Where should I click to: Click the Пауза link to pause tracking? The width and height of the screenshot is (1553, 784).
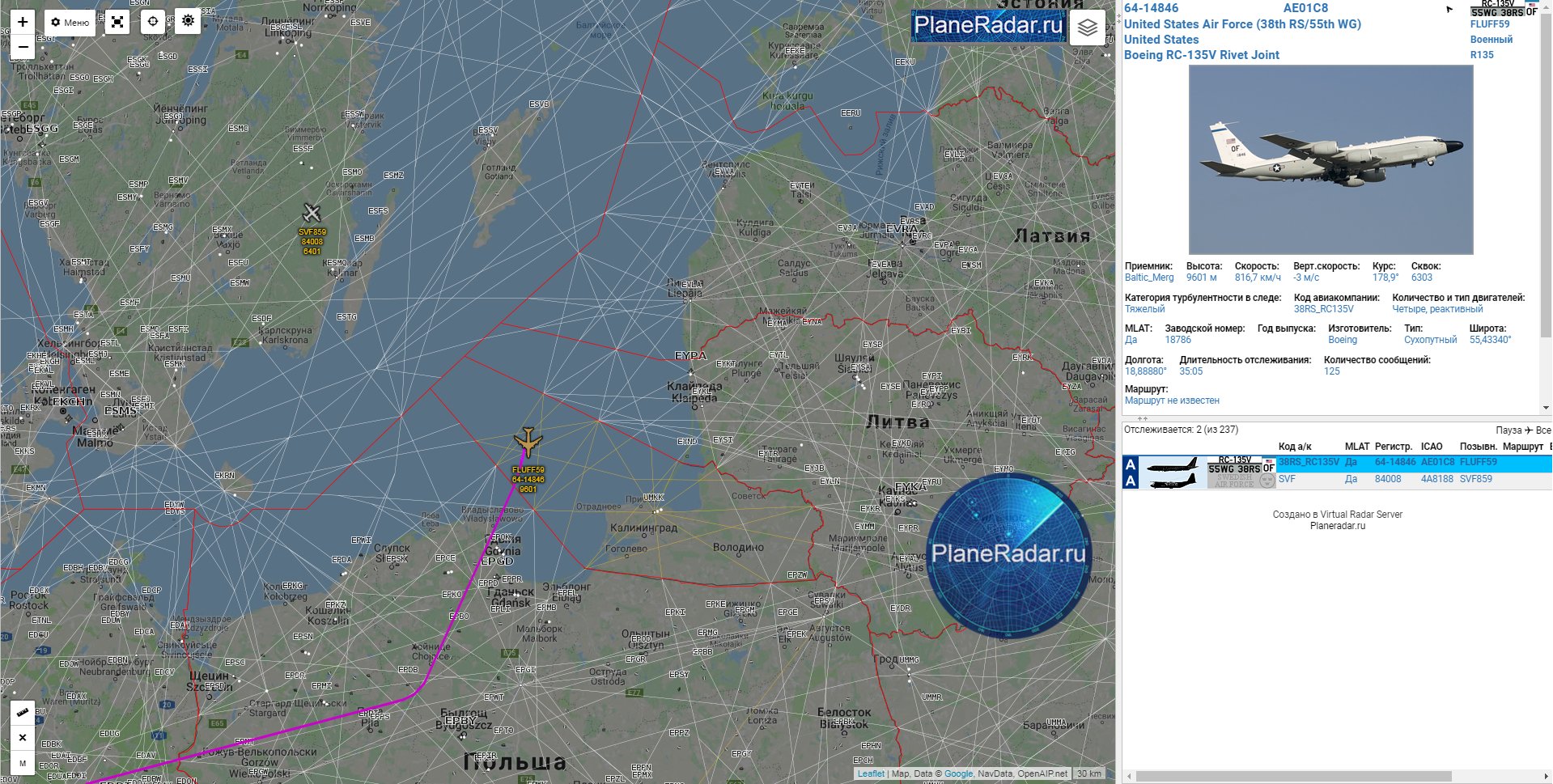tap(1510, 429)
